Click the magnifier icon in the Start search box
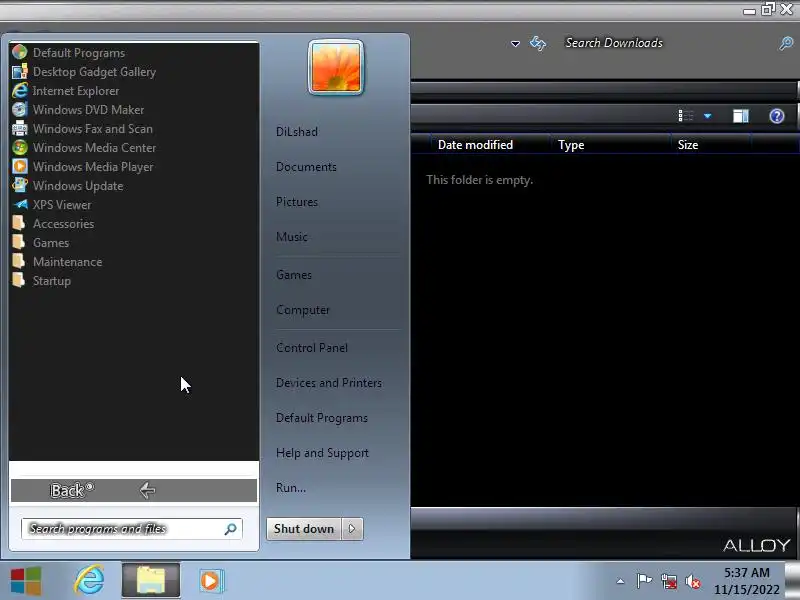The width and height of the screenshot is (800, 600). pos(231,529)
